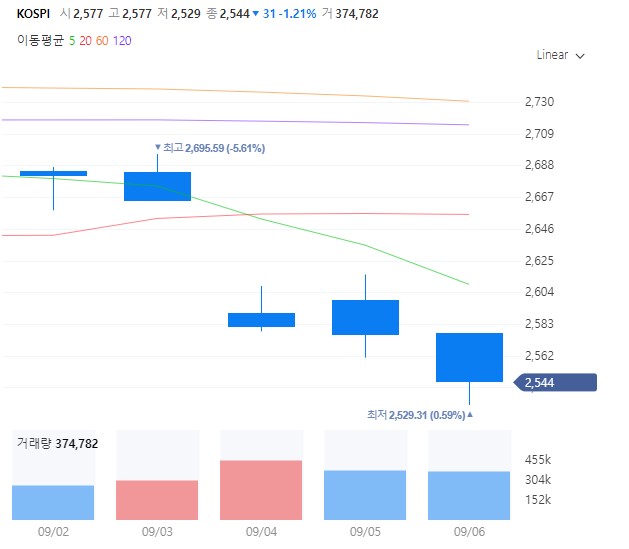This screenshot has width=629, height=549.
Task: Click the 2,583 price axis label
Action: coord(540,324)
